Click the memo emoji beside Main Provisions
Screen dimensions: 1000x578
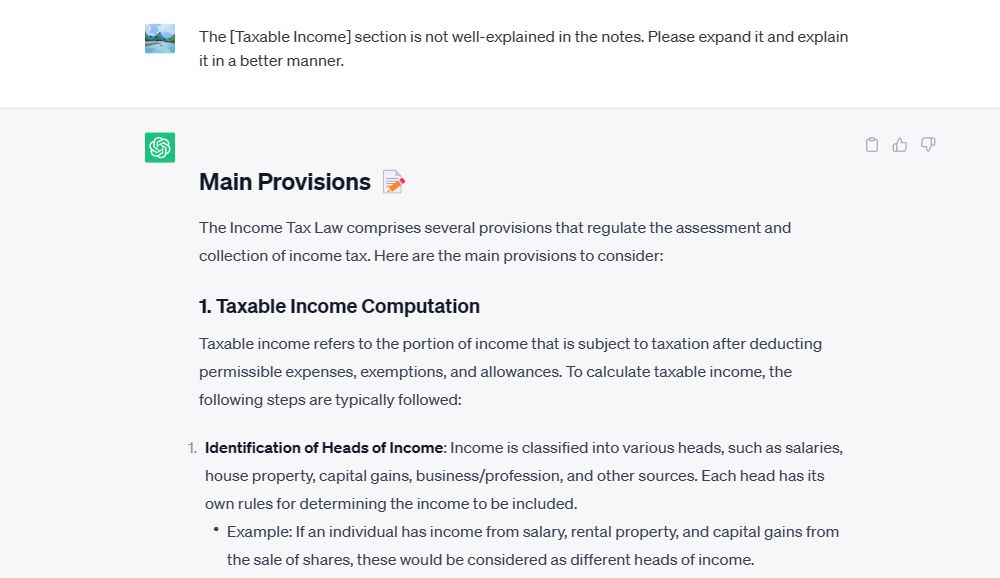(394, 182)
